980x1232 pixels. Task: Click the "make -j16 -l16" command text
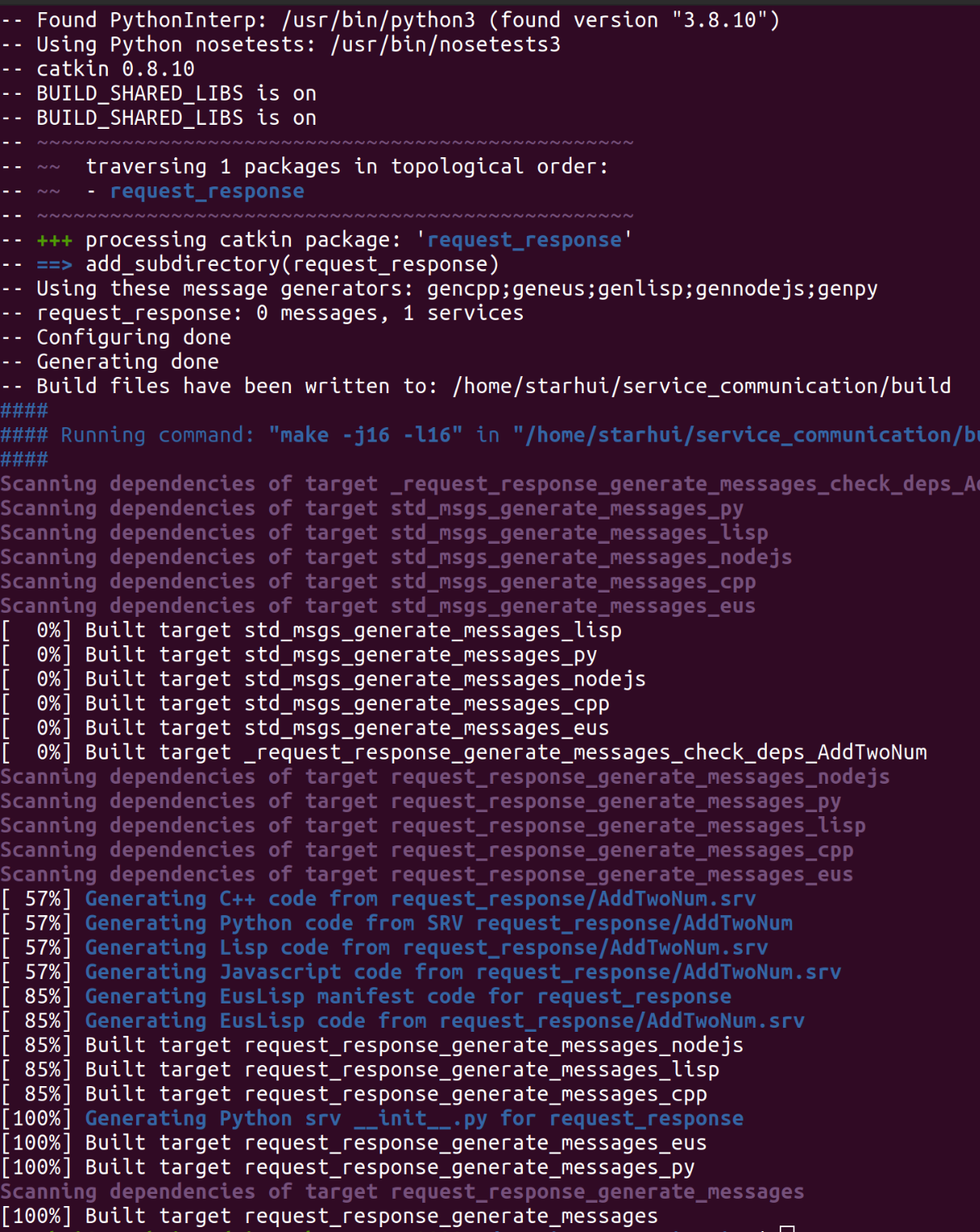point(366,435)
